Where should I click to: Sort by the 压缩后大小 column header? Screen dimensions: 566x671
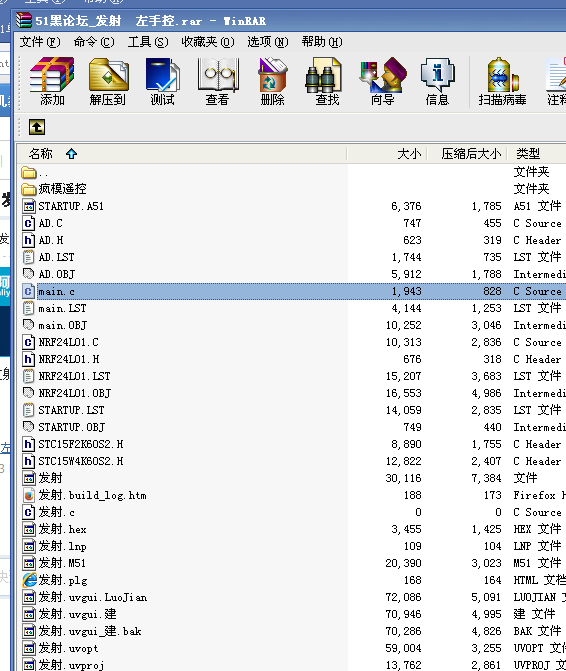tap(471, 154)
